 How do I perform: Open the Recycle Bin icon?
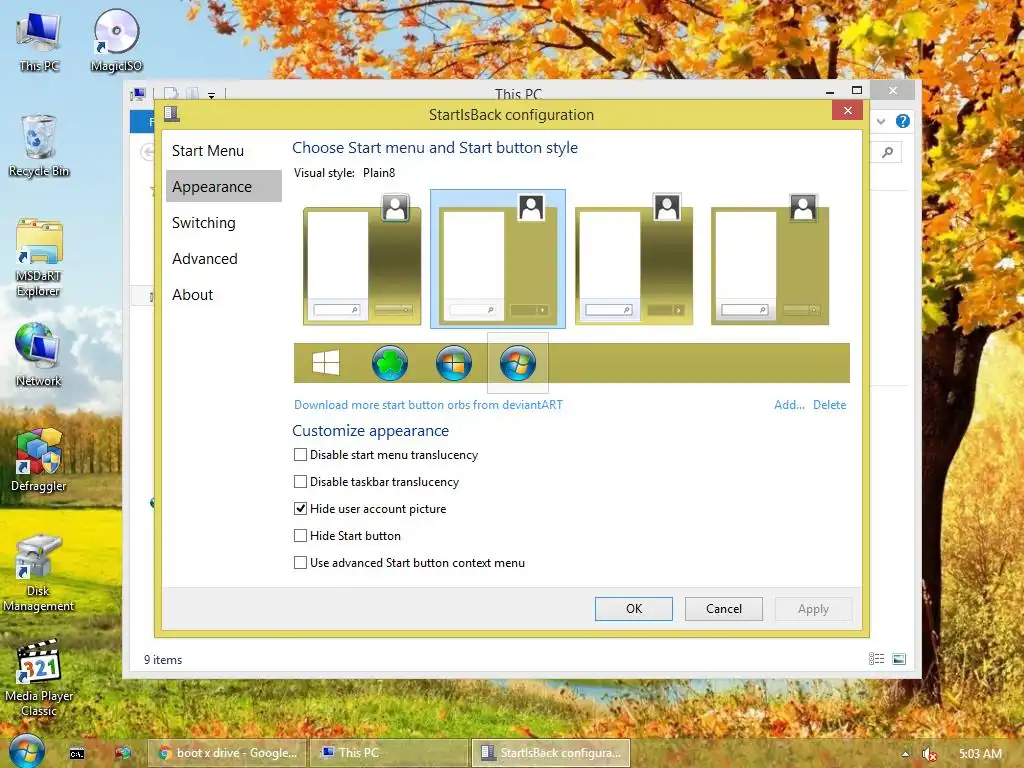(39, 147)
